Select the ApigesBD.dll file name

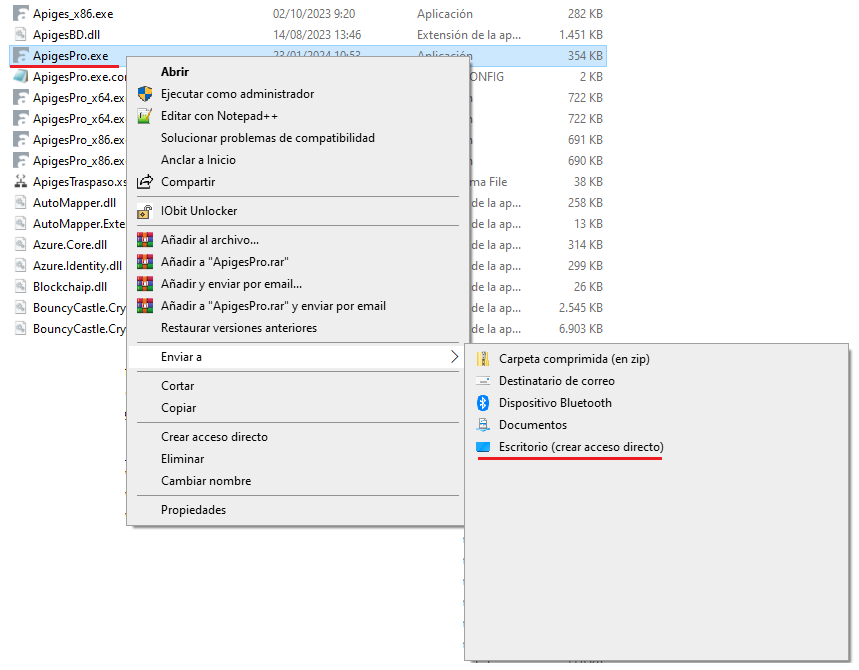tap(66, 35)
